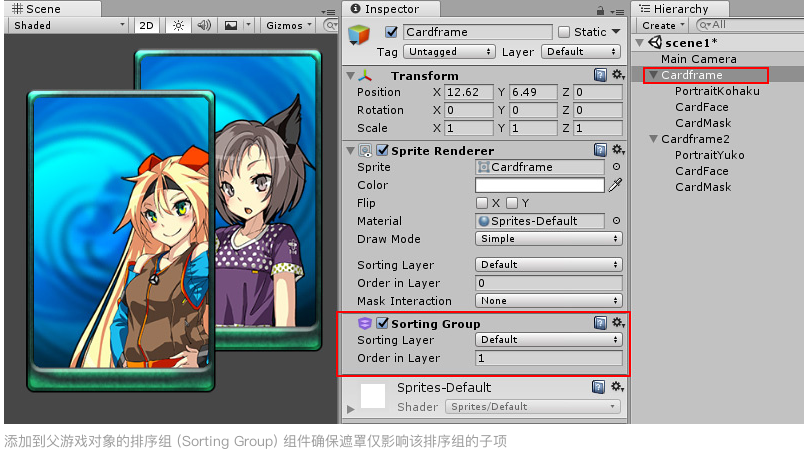The height and width of the screenshot is (453, 804).
Task: Disable the Sorting Group checkbox
Action: [x=383, y=323]
